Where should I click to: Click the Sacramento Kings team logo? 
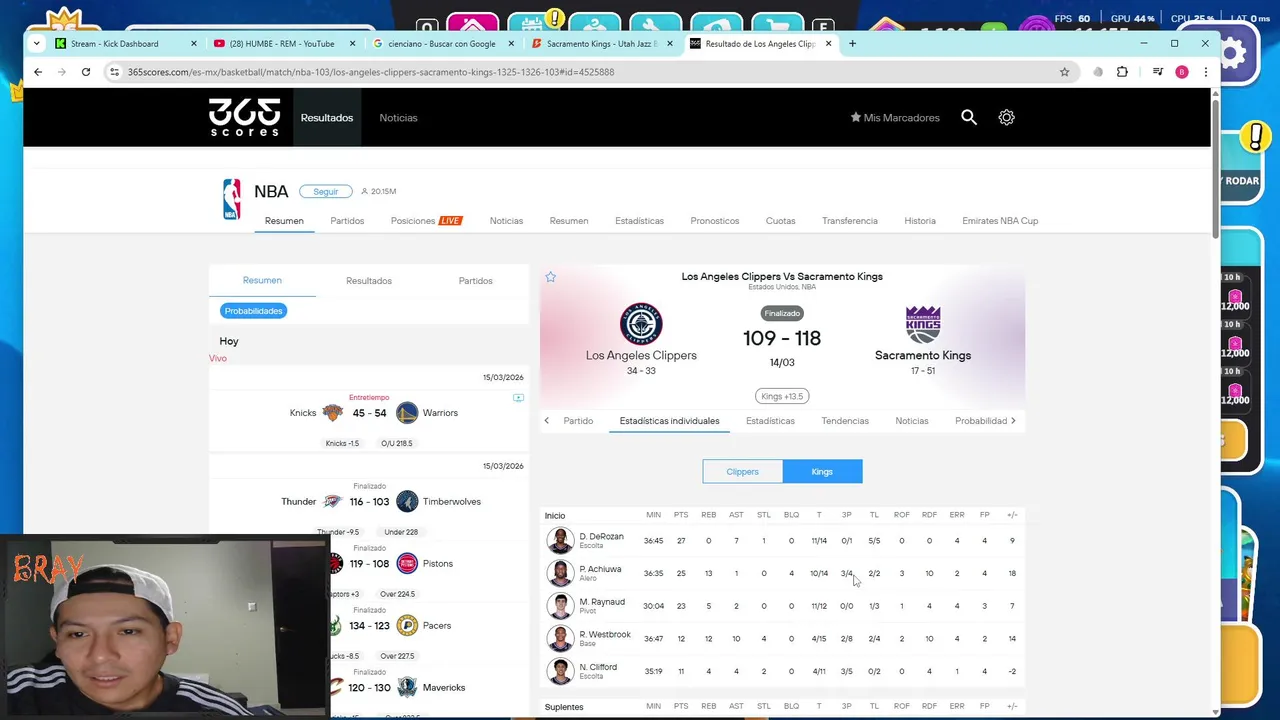coord(923,324)
